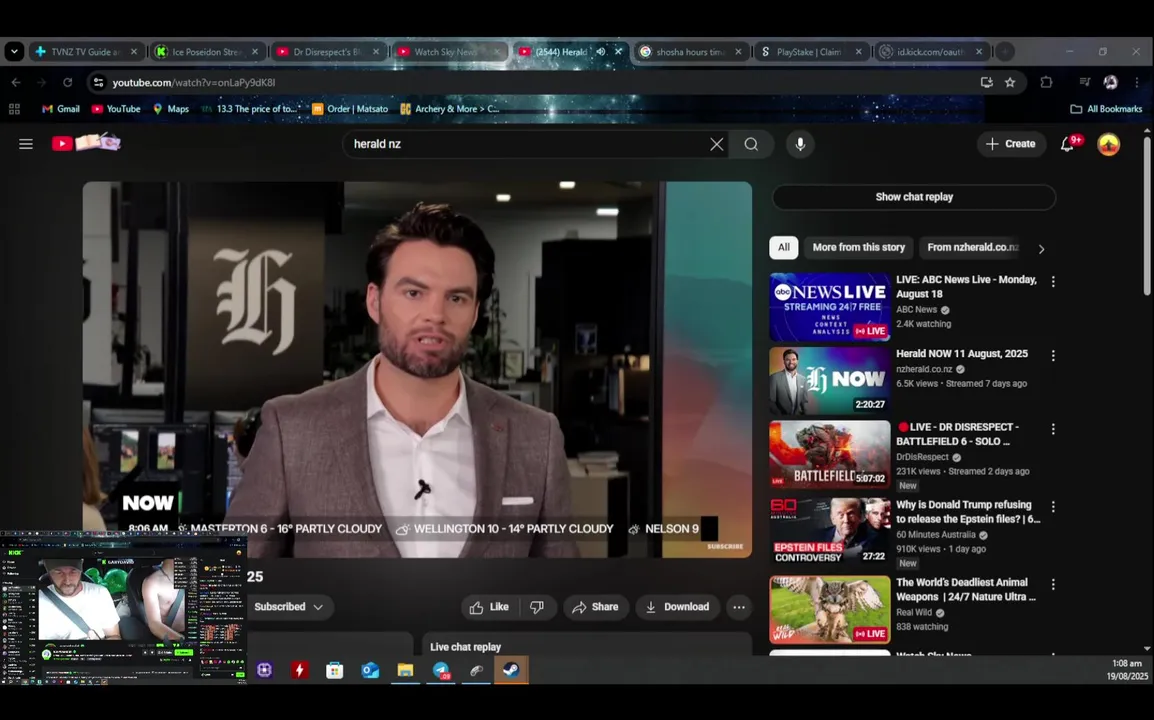Open options for ABC News Live video
The image size is (1154, 720).
(1053, 282)
